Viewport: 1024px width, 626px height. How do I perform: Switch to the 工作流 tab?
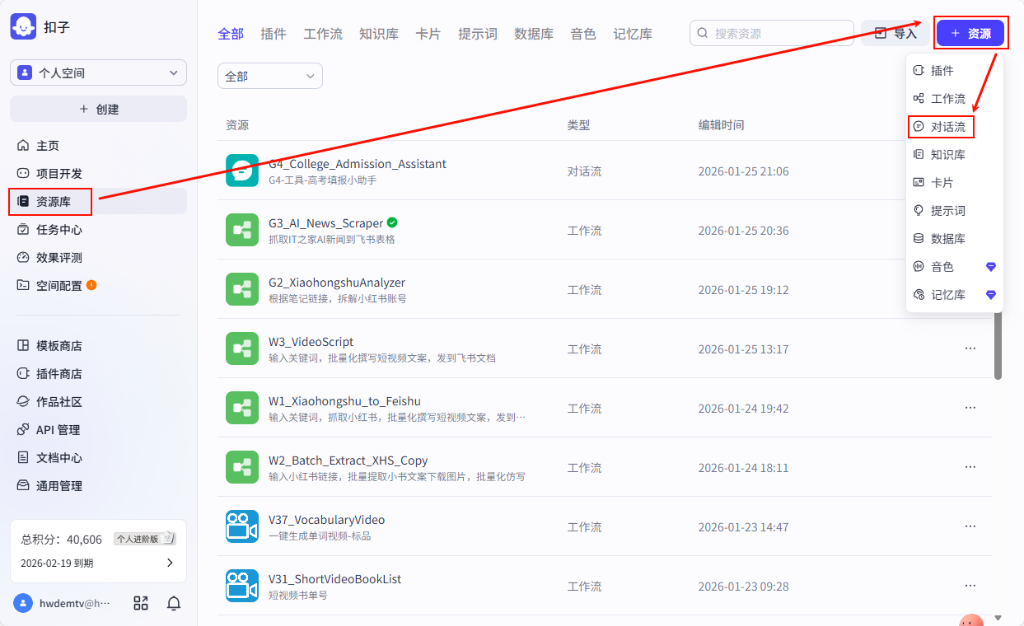[x=322, y=33]
